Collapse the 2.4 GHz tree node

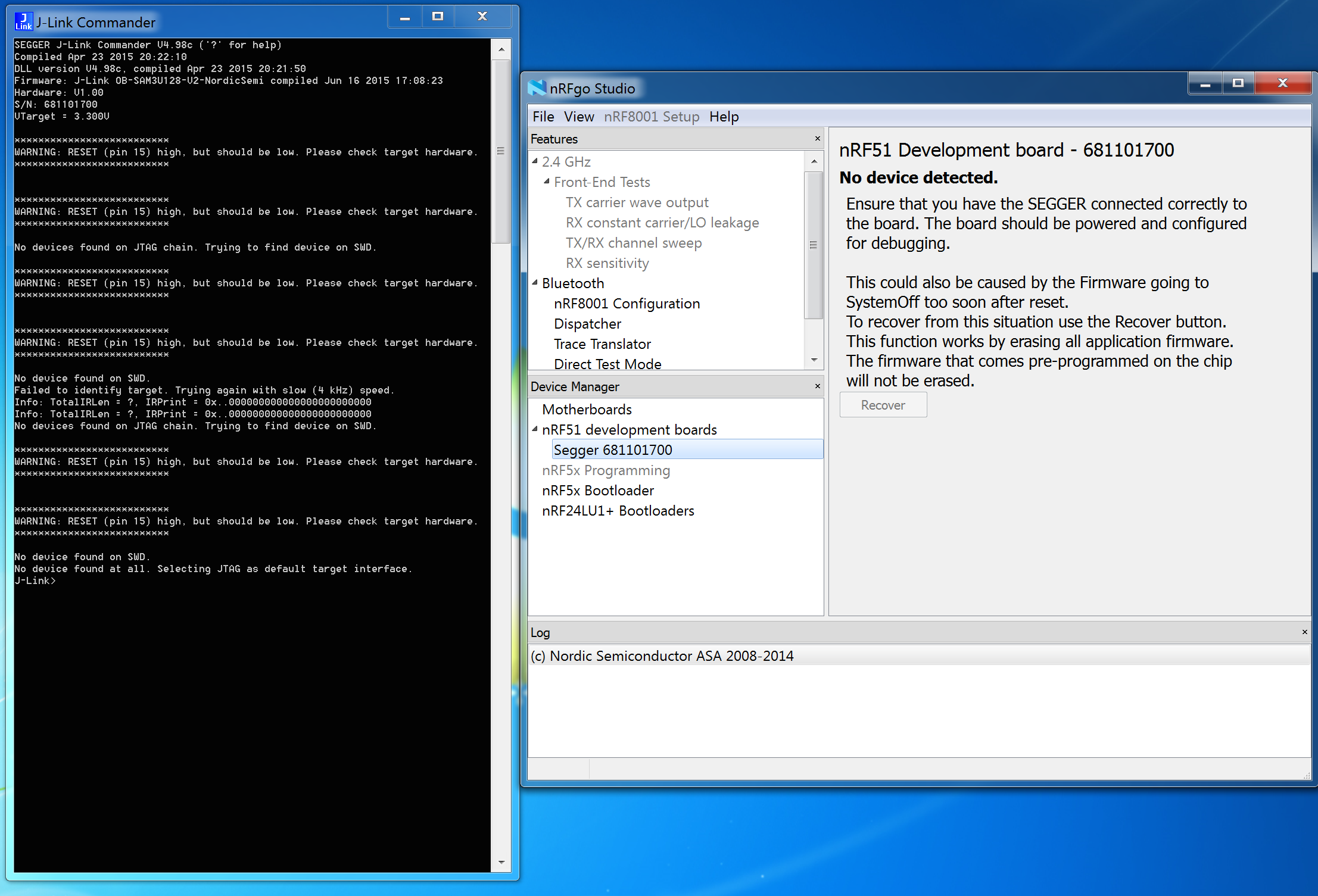535,161
